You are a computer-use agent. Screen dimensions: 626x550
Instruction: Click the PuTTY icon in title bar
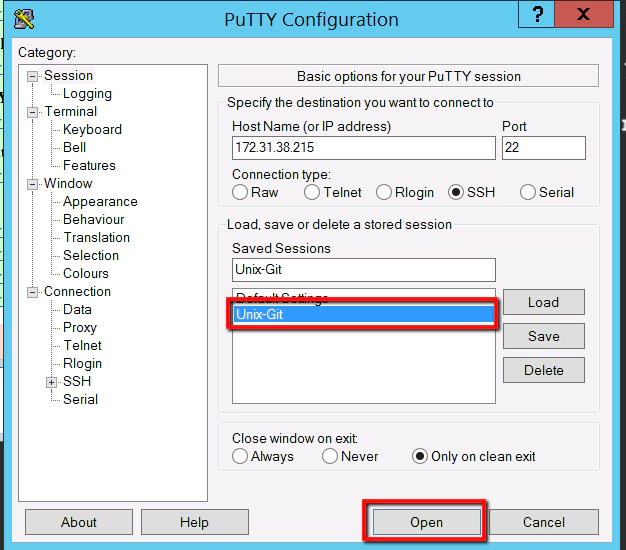pyautogui.click(x=24, y=19)
